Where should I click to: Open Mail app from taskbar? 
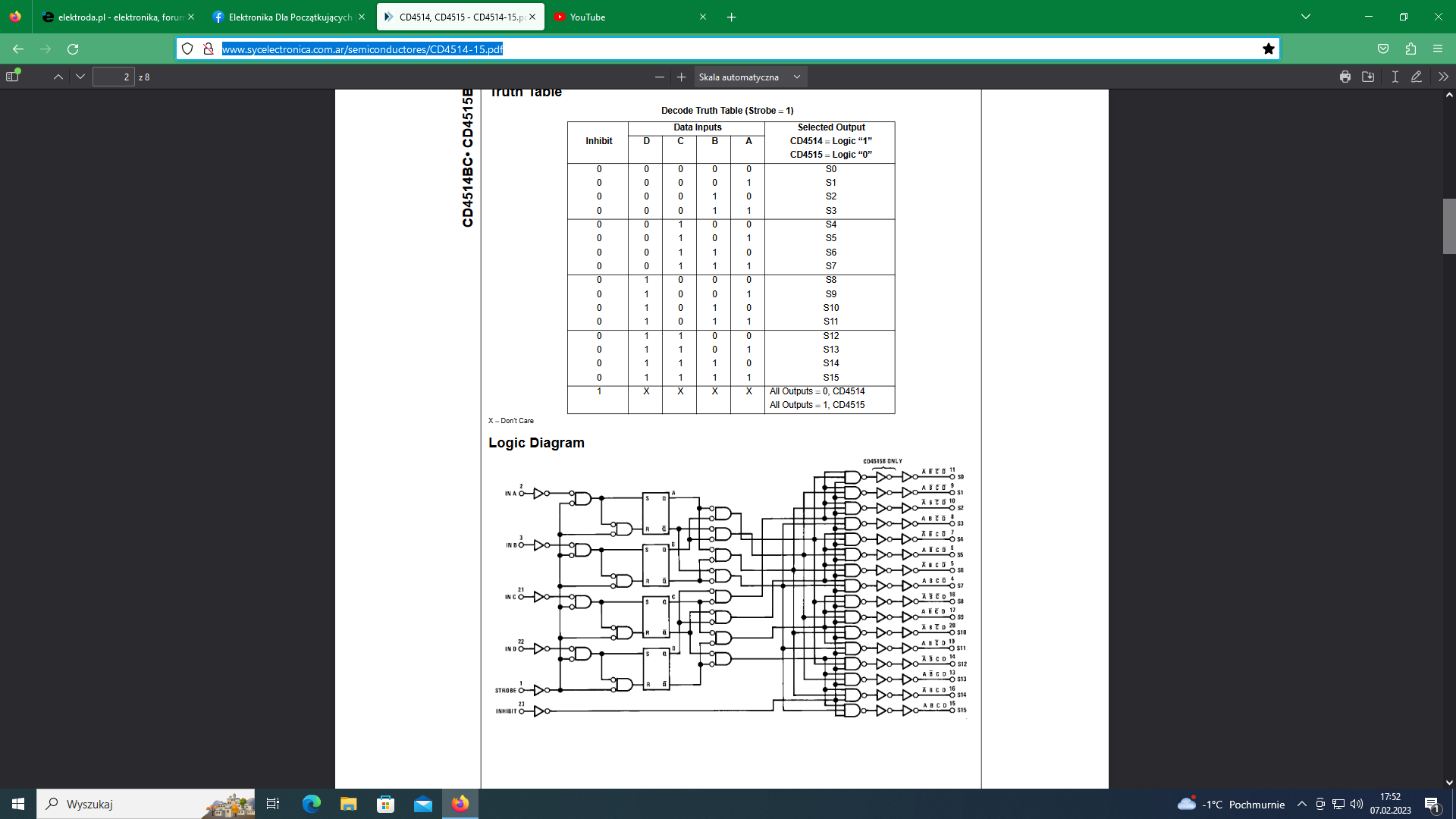point(423,804)
